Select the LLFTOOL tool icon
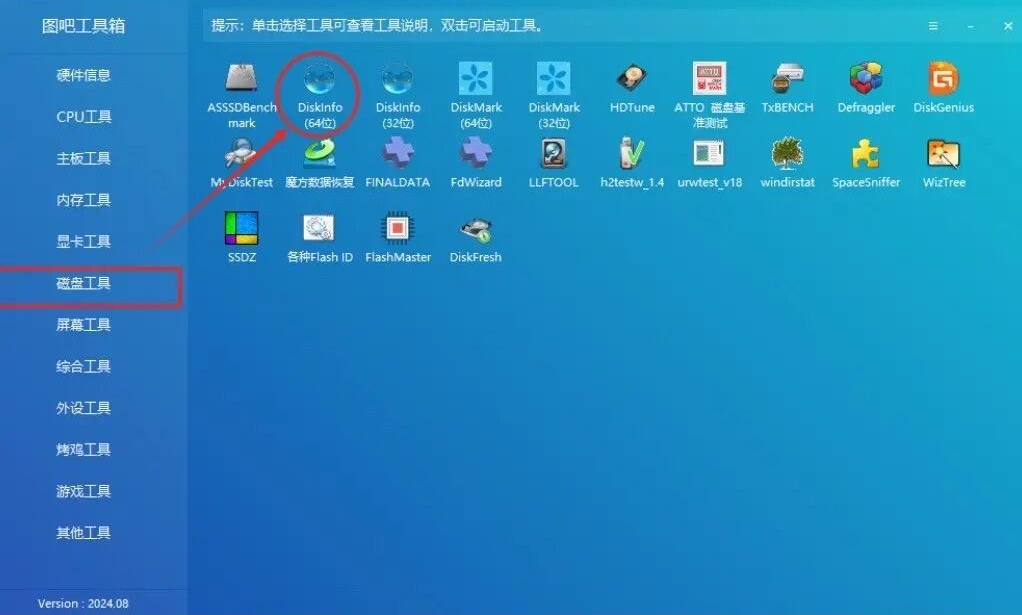 click(x=554, y=154)
